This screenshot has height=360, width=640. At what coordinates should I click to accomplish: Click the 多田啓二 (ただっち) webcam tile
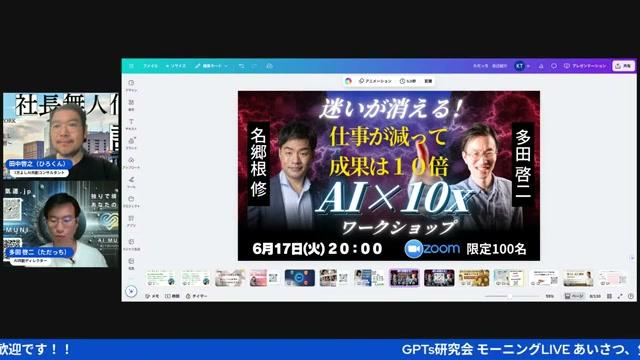click(61, 224)
